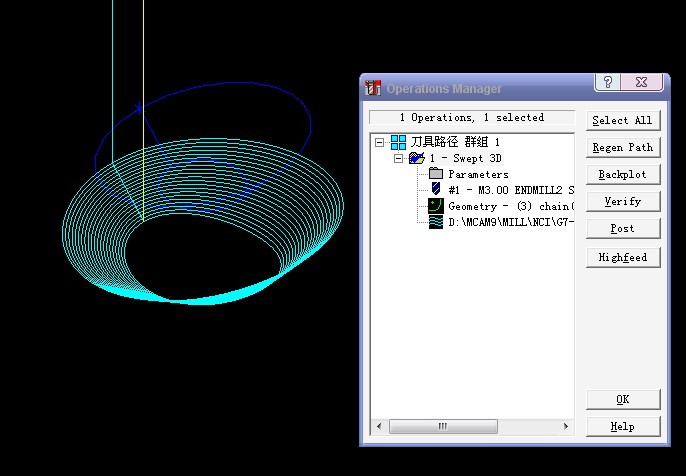Click the Select All button

(x=623, y=120)
